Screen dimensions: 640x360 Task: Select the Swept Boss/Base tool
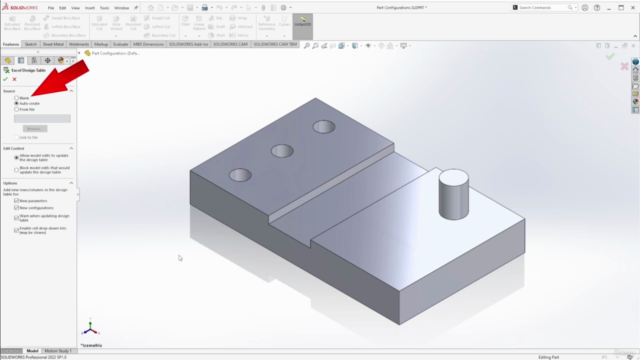[62, 18]
